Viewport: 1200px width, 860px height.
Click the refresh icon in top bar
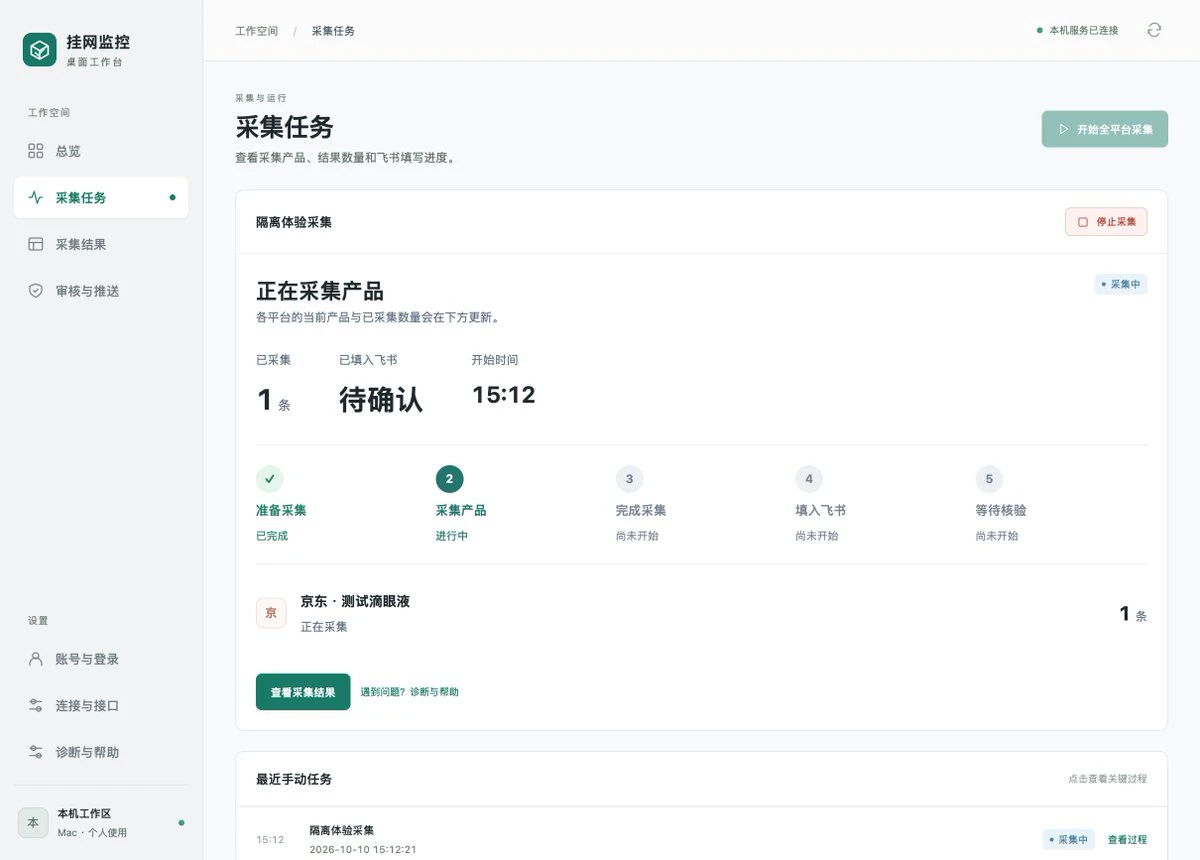pos(1154,30)
